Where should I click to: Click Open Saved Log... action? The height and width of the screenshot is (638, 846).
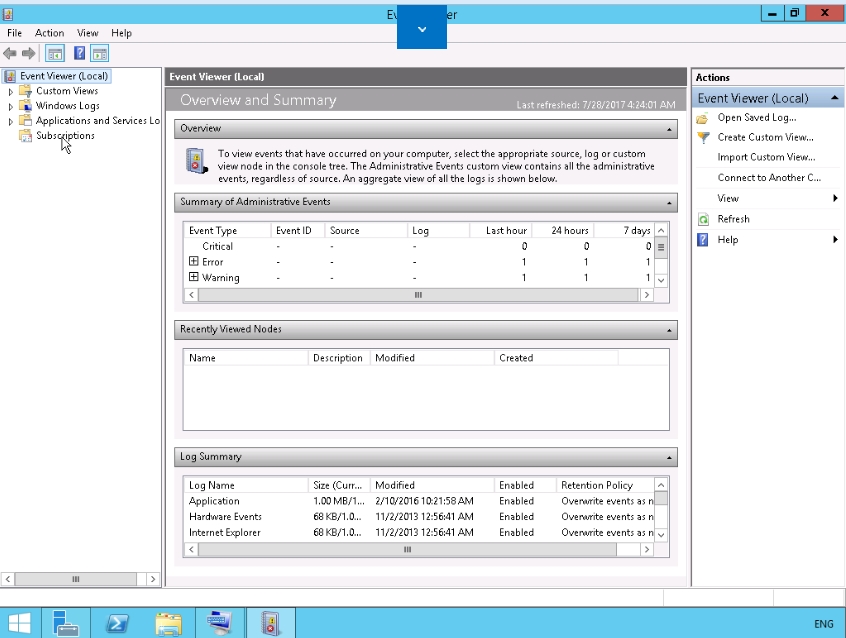point(757,118)
